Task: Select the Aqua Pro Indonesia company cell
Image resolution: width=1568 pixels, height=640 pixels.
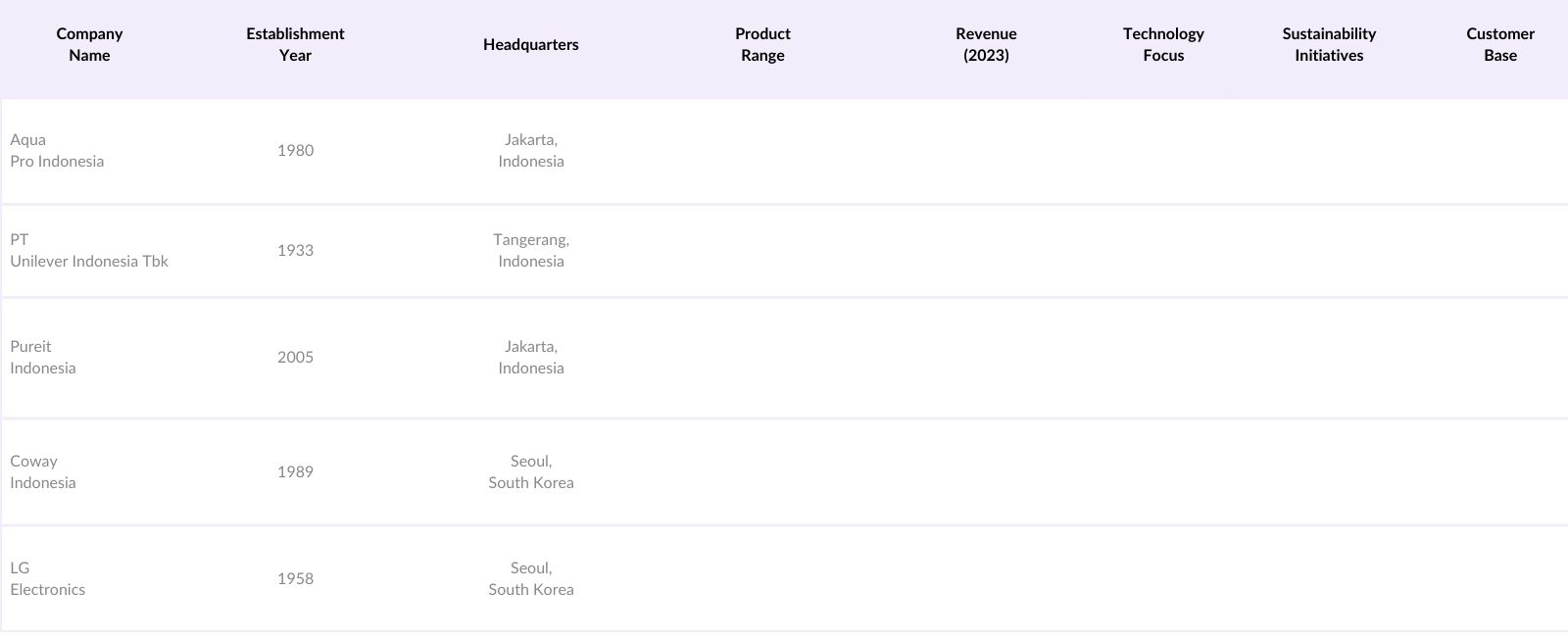Action: click(x=57, y=151)
